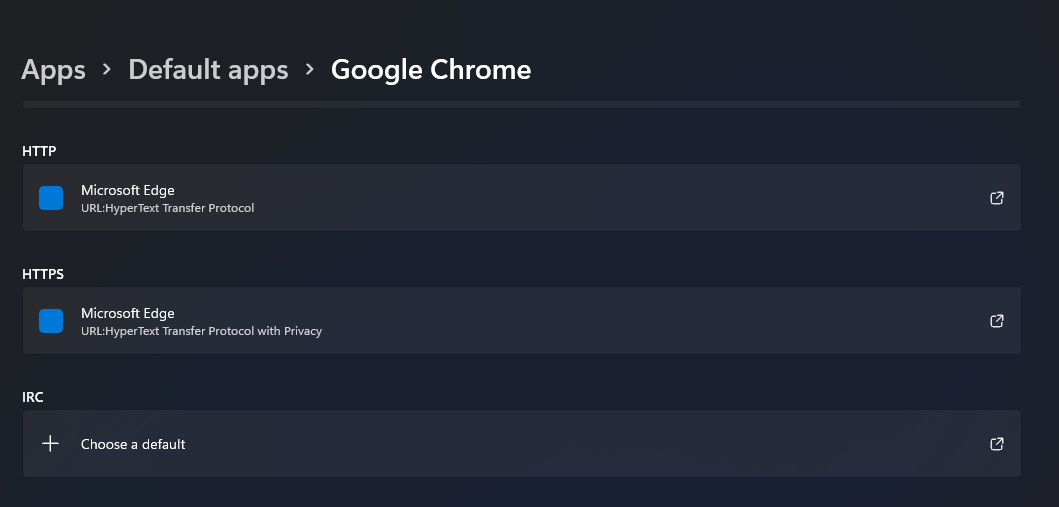
Task: Select the Microsoft Edge name under HTTPS
Action: tap(128, 313)
